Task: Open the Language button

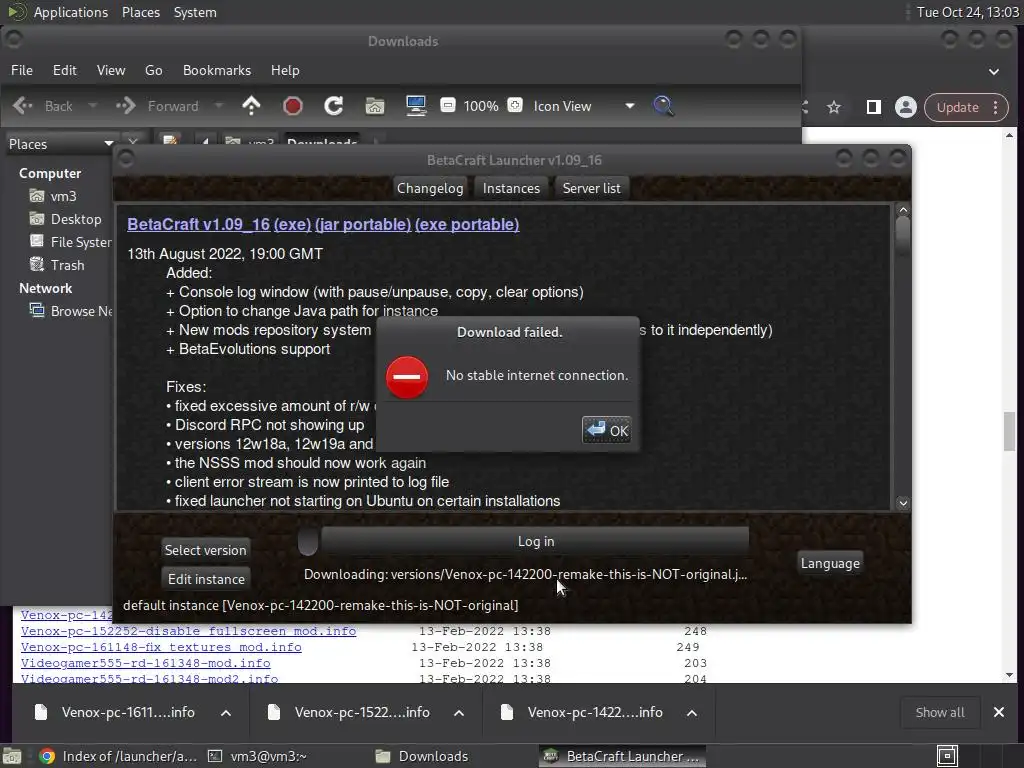Action: point(830,563)
